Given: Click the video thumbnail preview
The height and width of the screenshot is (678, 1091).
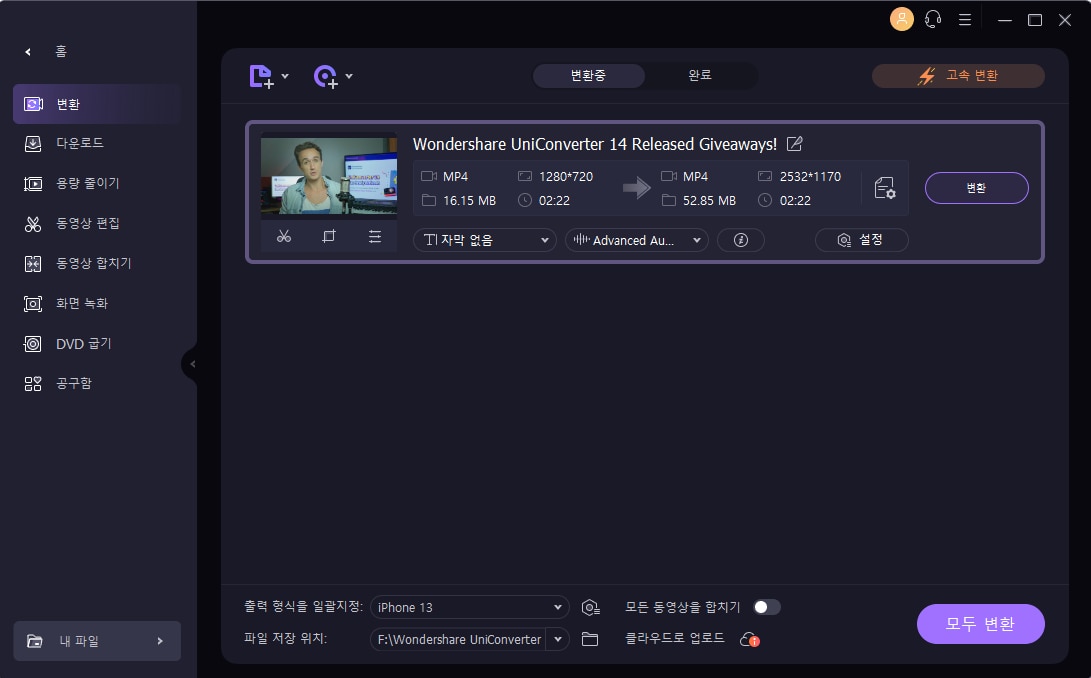Looking at the screenshot, I should pos(328,175).
